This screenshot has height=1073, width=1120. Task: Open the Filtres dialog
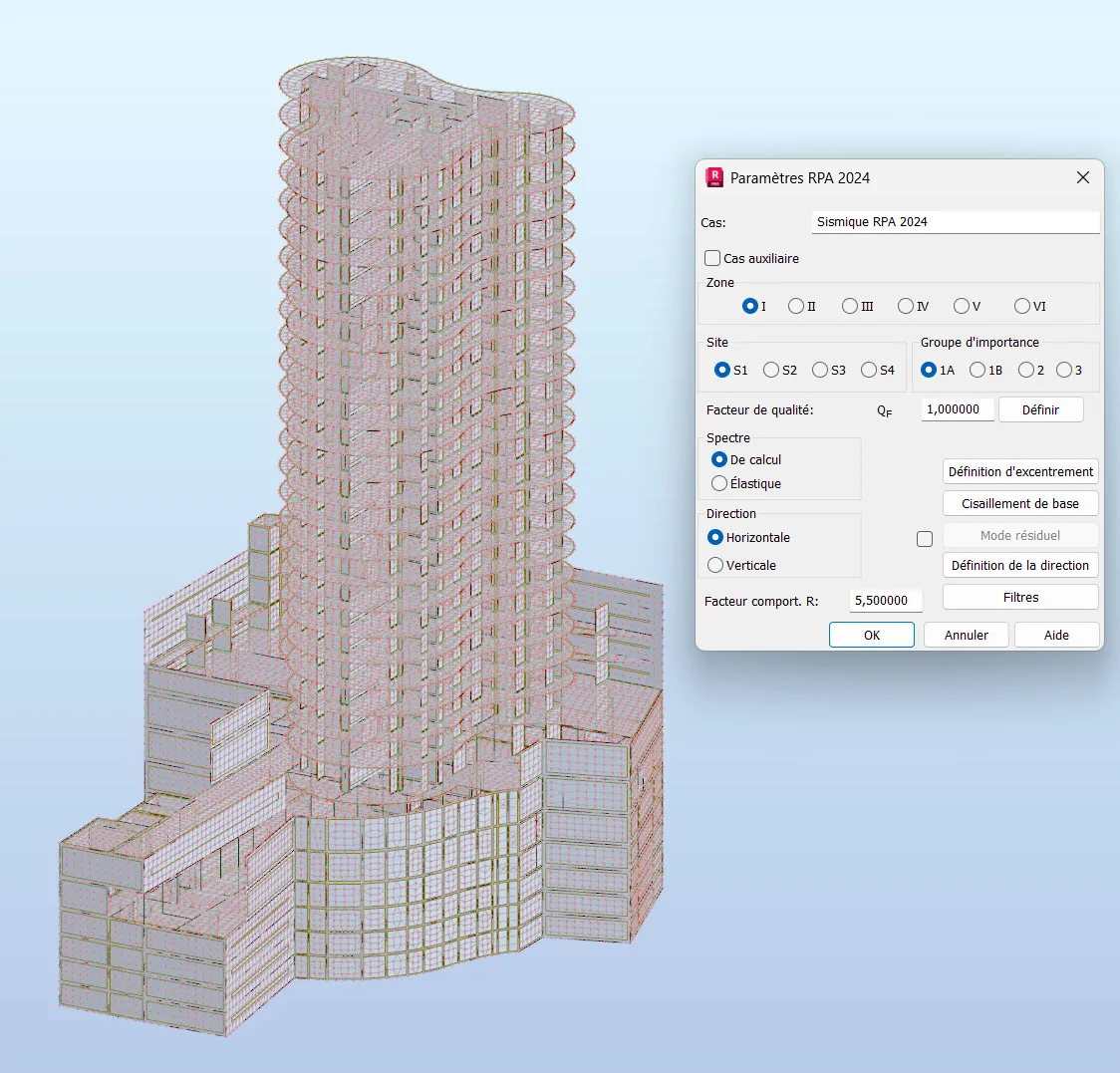[1020, 597]
